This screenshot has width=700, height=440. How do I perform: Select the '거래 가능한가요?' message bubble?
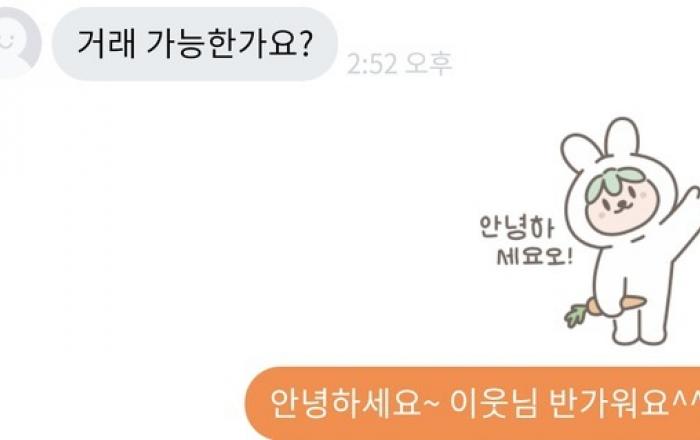(x=195, y=44)
